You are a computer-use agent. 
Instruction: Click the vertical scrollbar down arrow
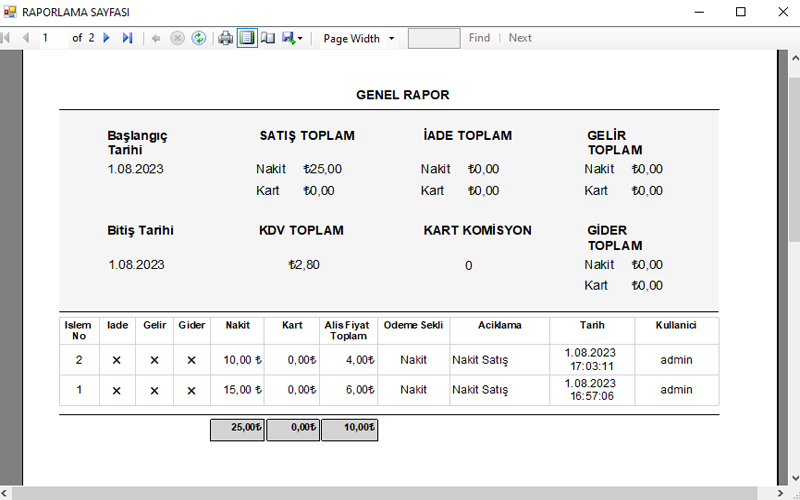pos(794,478)
